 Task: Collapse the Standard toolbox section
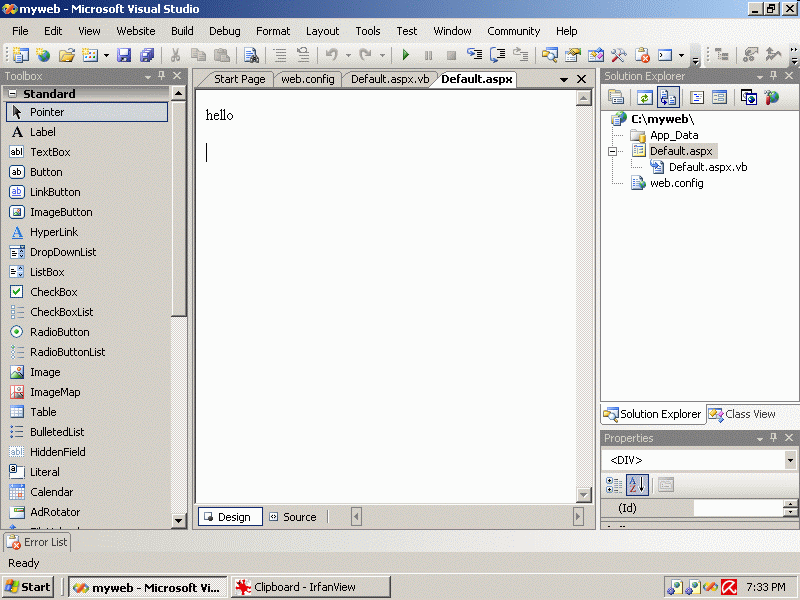point(11,94)
